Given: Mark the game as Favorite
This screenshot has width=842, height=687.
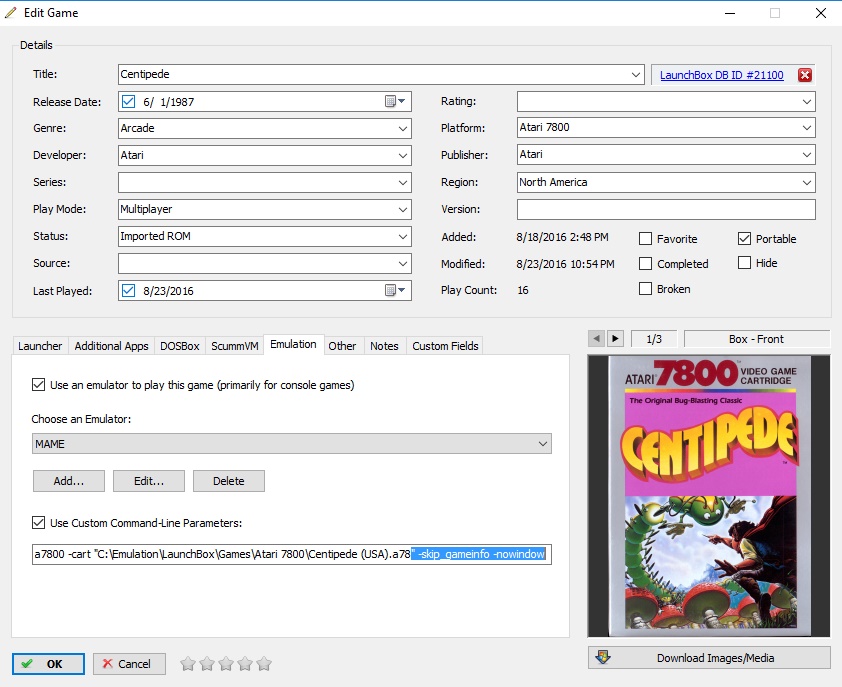Looking at the screenshot, I should coord(647,240).
